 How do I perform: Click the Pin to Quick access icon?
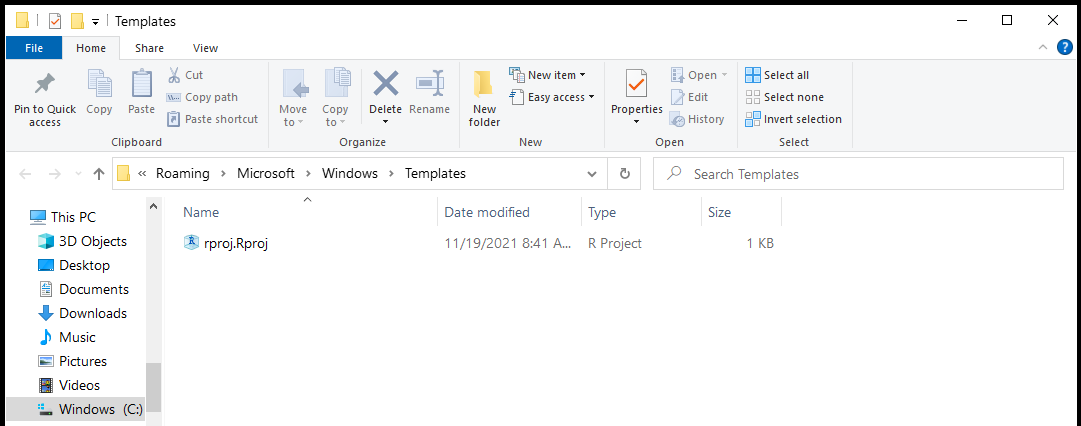[45, 84]
